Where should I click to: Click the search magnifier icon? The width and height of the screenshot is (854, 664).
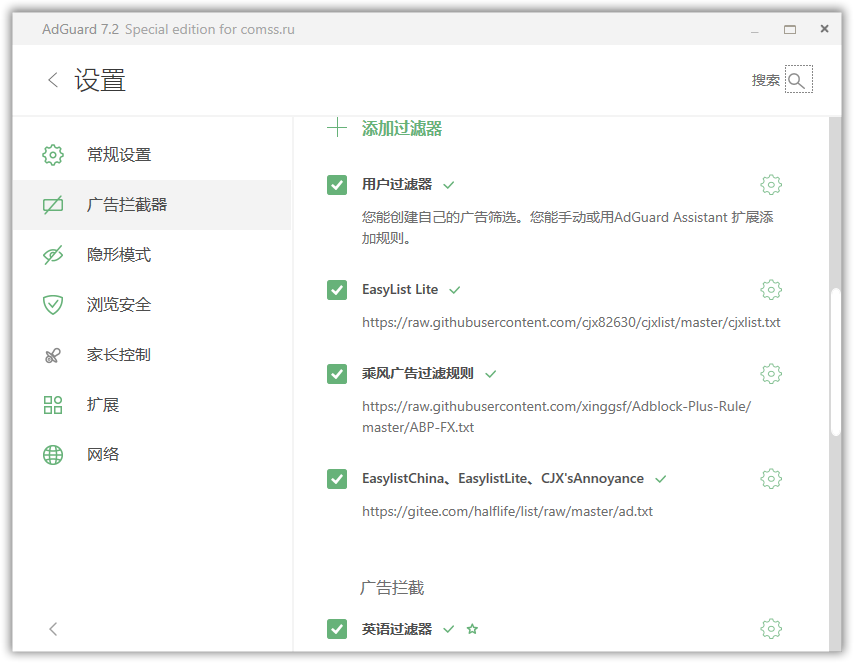798,80
